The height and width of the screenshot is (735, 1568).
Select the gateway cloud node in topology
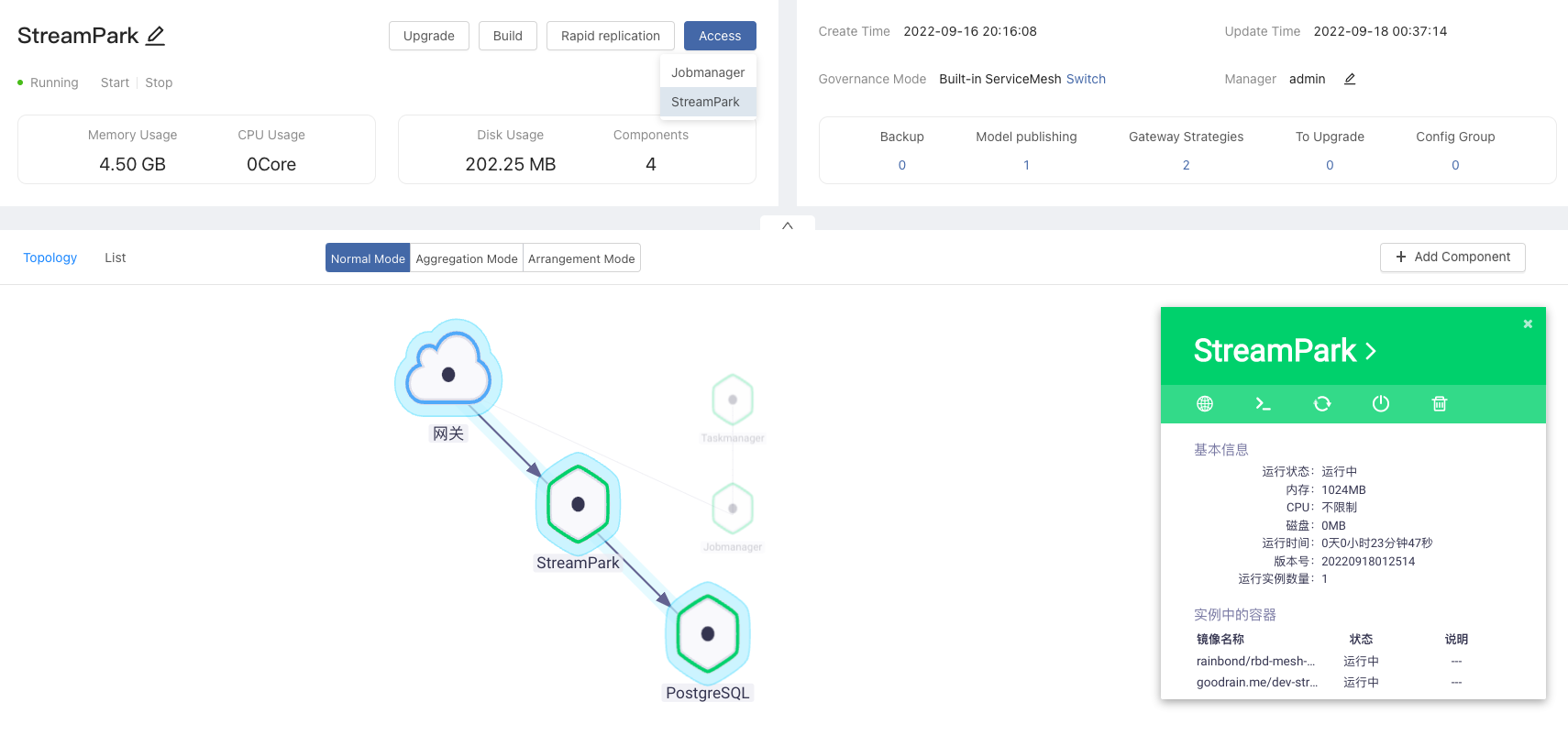[448, 371]
